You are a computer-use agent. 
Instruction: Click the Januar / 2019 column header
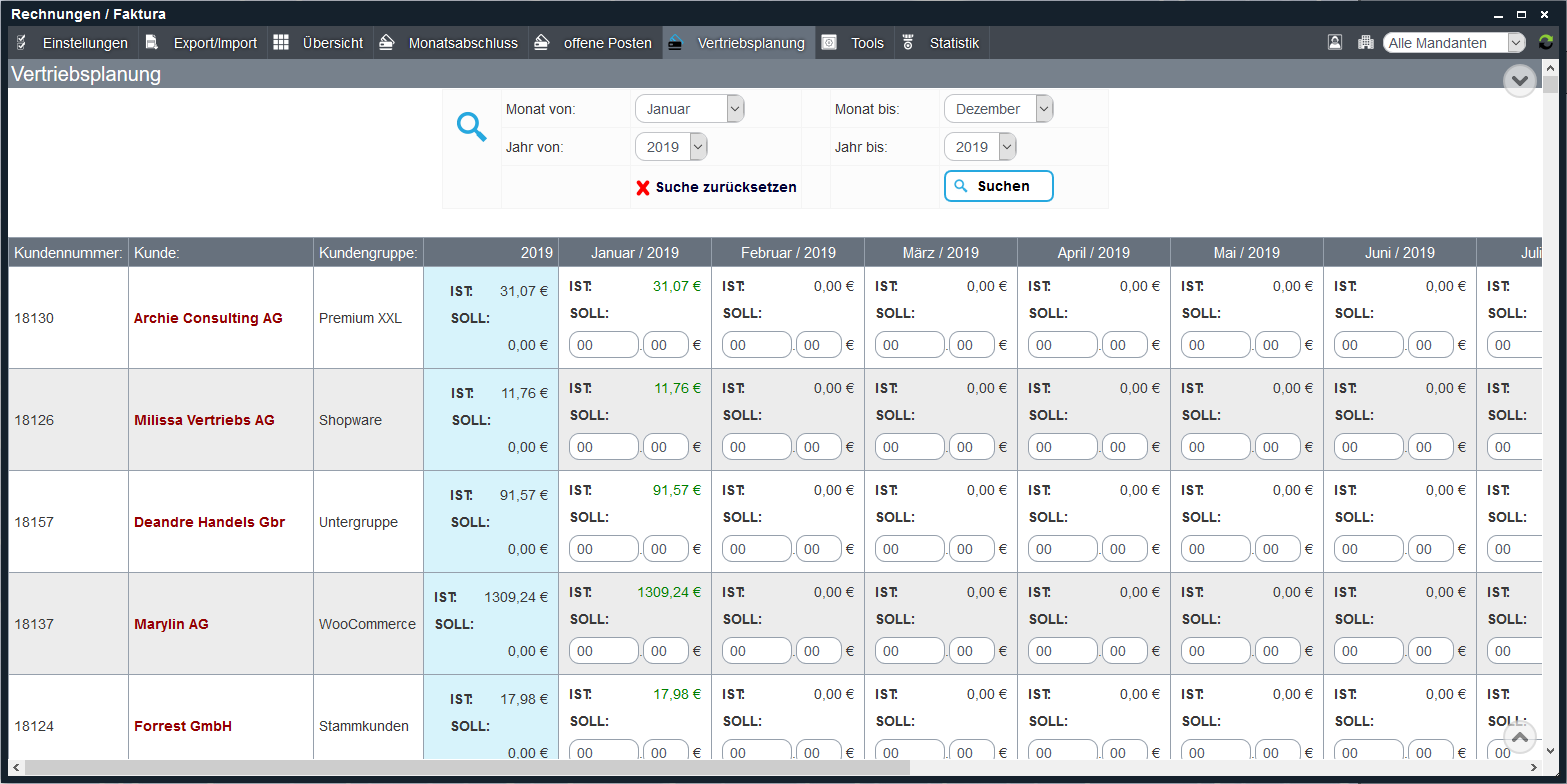point(635,253)
